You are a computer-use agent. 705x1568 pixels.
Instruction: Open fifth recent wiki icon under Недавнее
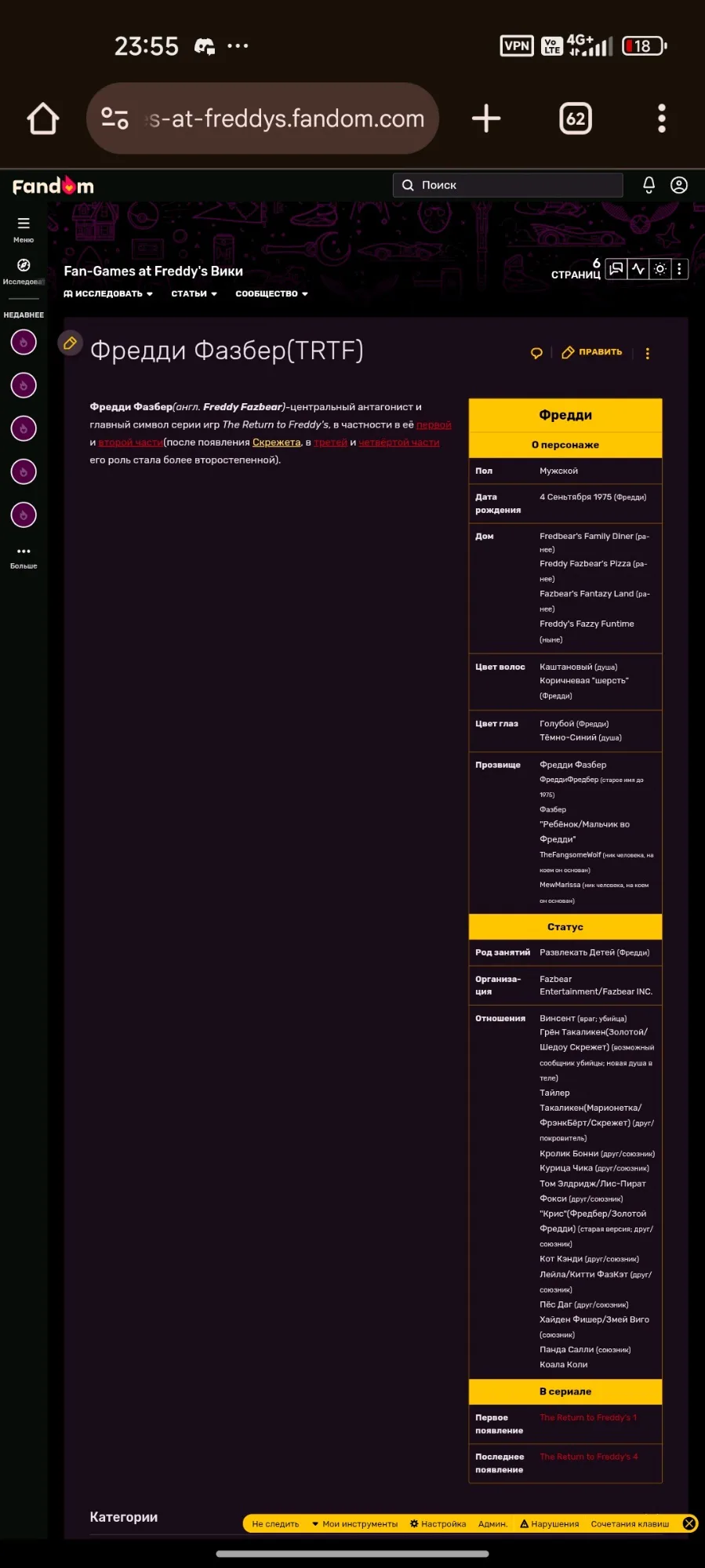24,515
